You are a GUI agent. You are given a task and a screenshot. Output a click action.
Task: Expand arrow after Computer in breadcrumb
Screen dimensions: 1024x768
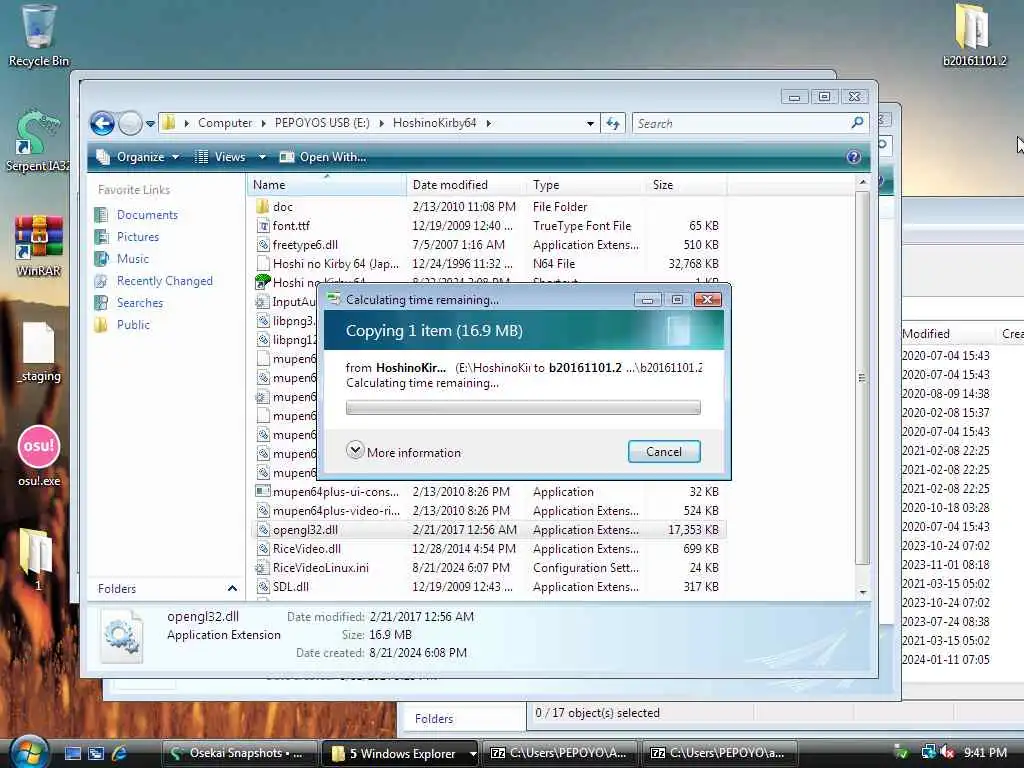[263, 123]
